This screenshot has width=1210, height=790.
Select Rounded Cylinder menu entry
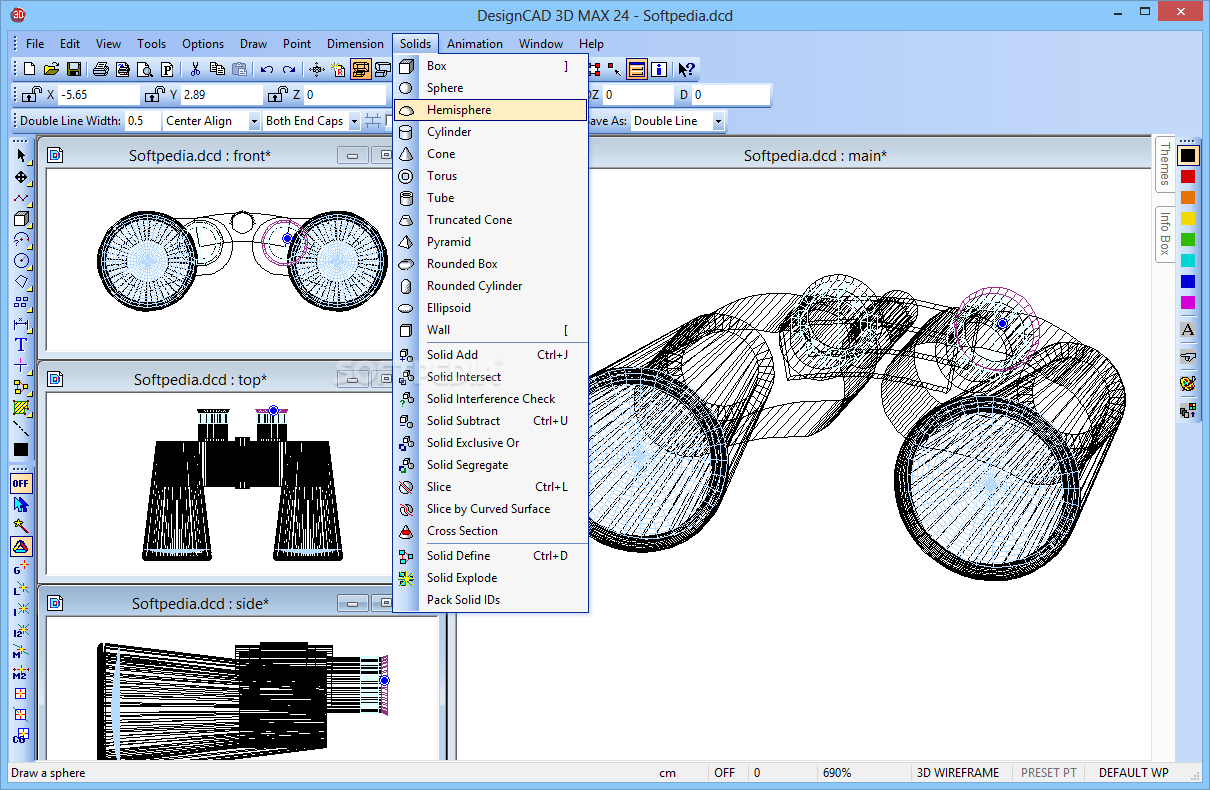(490, 286)
